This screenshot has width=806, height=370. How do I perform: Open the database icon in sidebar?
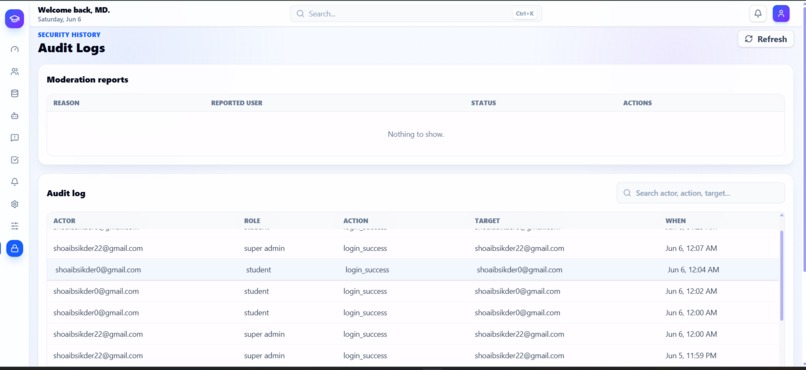click(14, 94)
